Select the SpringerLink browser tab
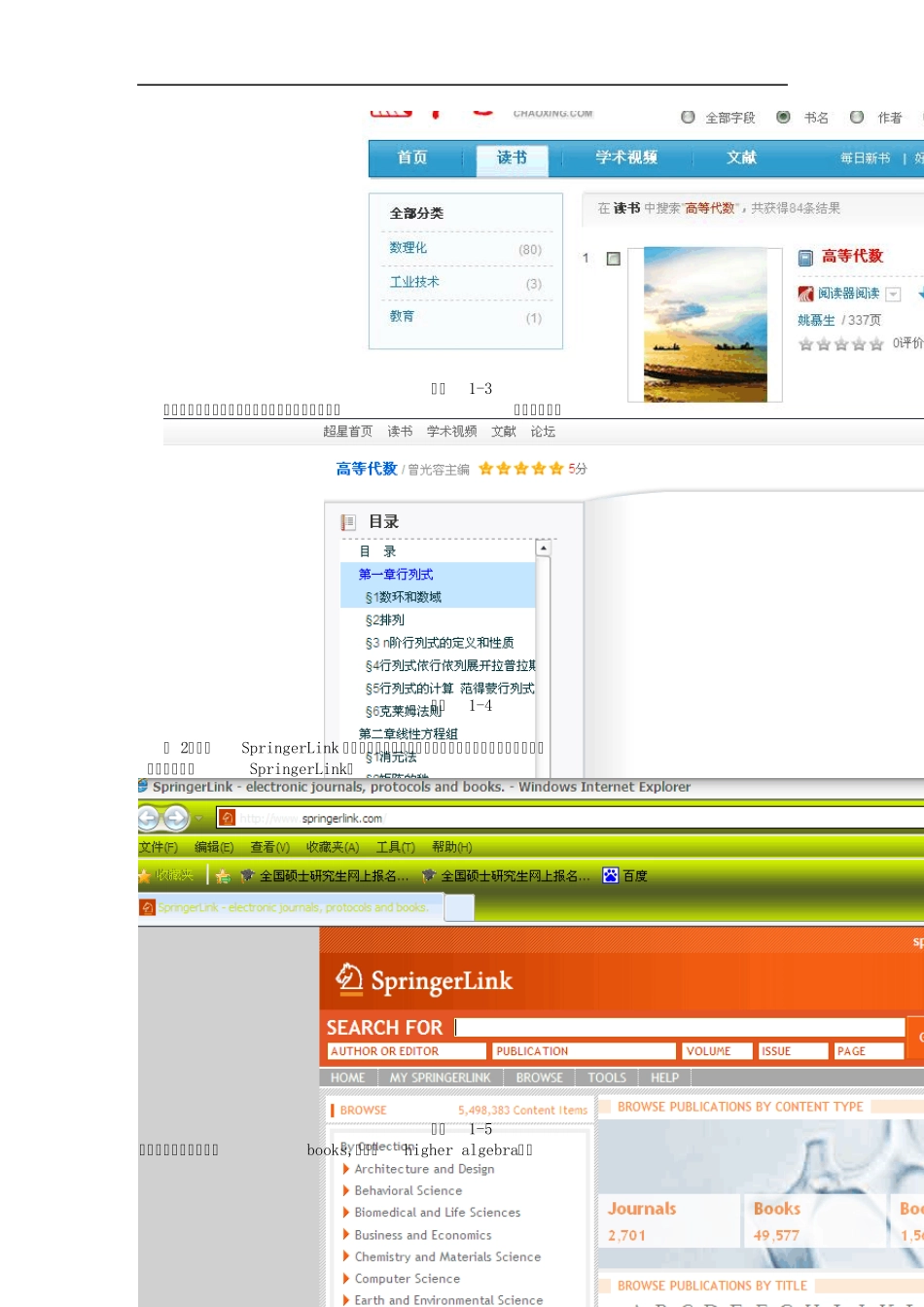Screen dimensions: 924x1307 291,907
